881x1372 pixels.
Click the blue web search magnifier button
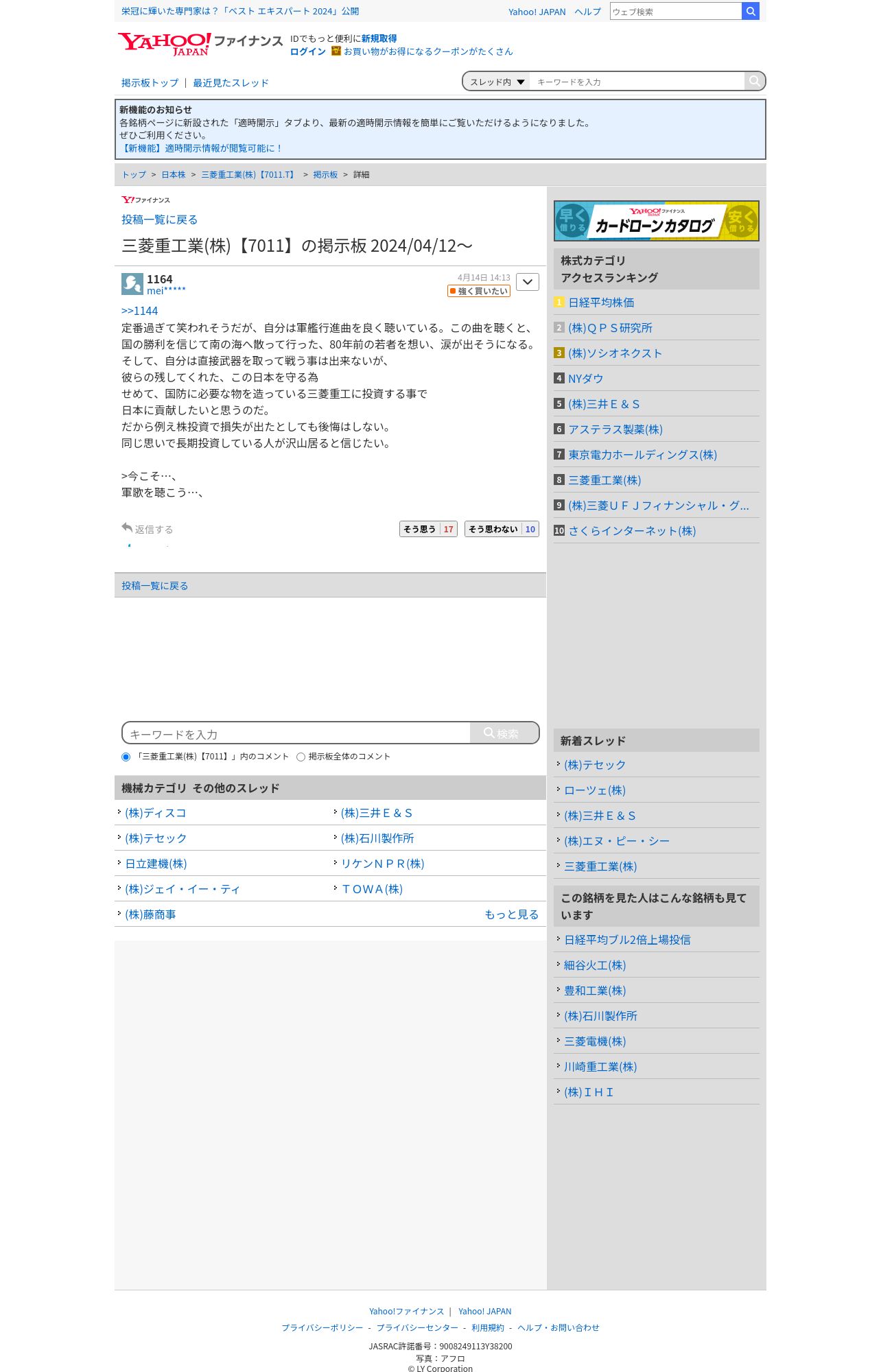[751, 11]
